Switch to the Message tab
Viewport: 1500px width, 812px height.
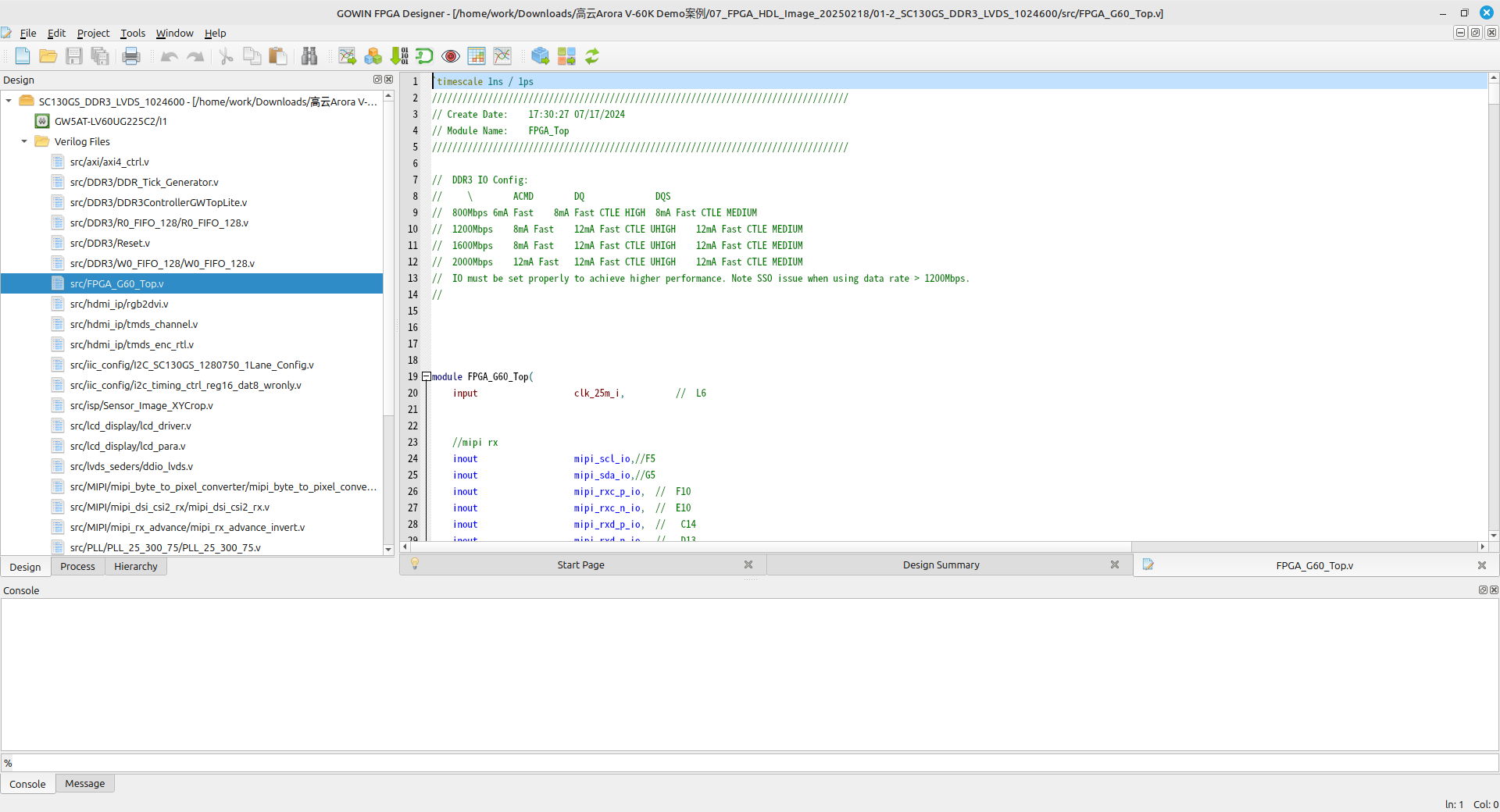click(x=85, y=783)
